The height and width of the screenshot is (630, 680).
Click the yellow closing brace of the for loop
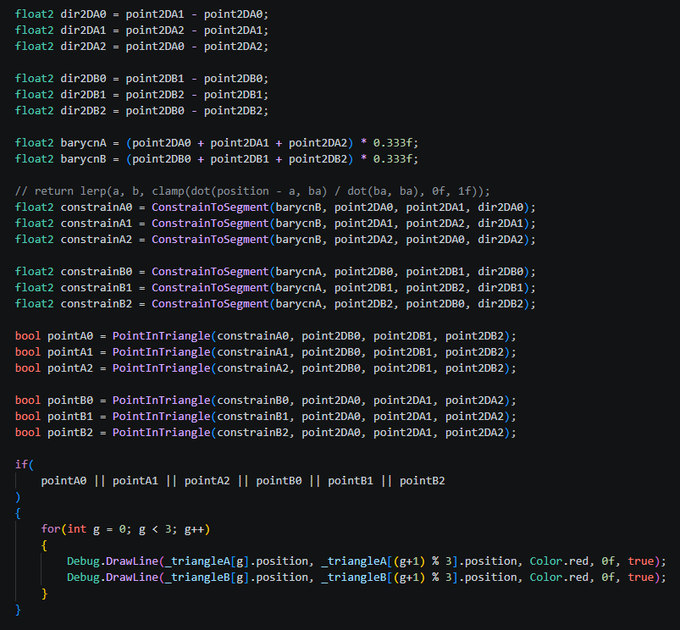coord(44,594)
